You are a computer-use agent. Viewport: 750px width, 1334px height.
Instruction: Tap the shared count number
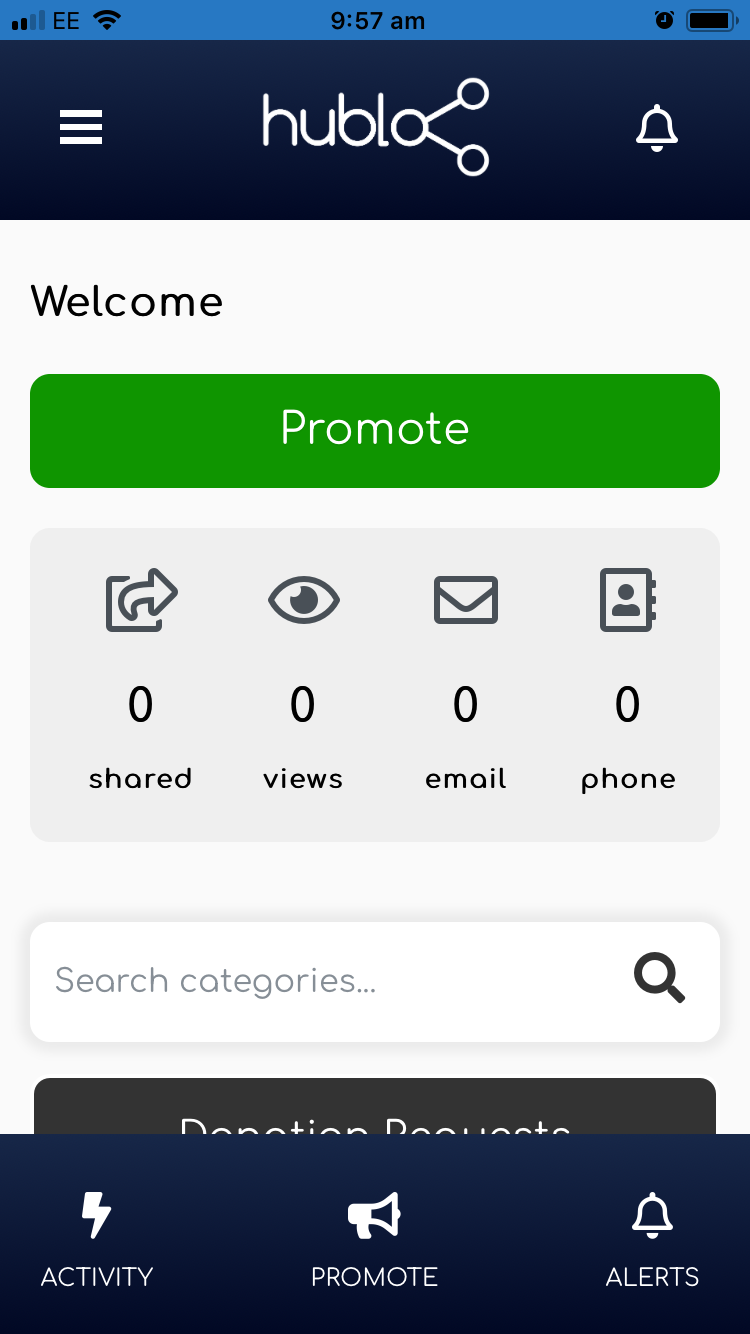click(141, 705)
